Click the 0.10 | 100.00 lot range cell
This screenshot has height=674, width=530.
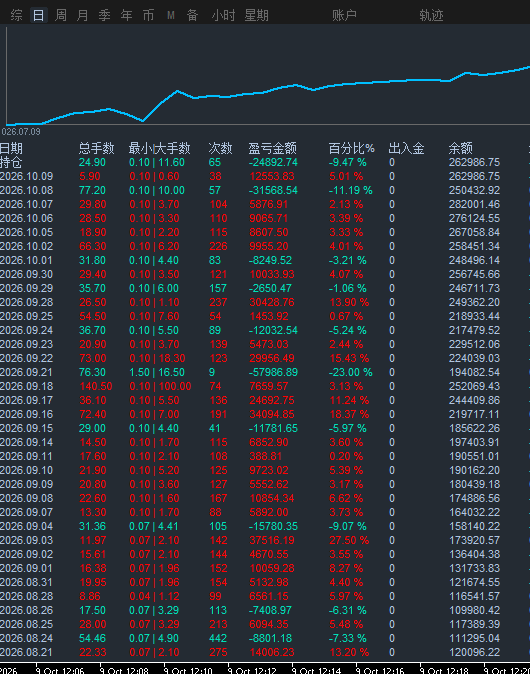(160, 386)
